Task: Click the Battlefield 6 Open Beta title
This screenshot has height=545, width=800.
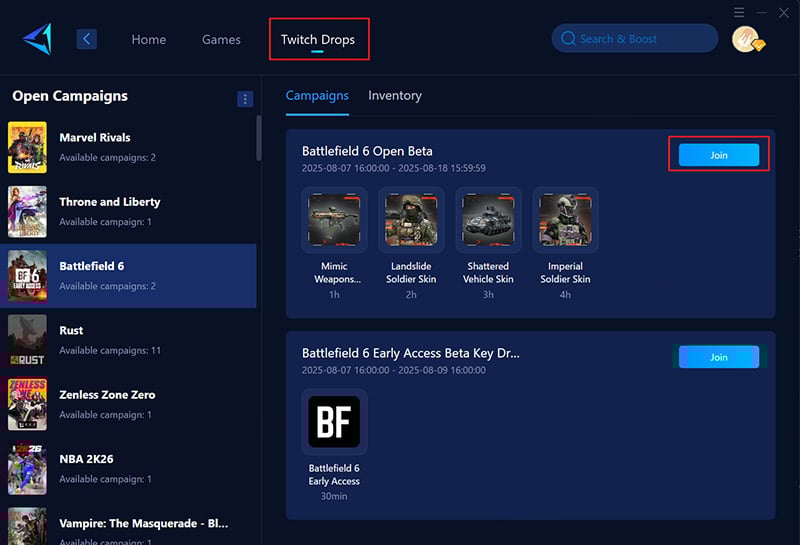Action: click(x=367, y=151)
